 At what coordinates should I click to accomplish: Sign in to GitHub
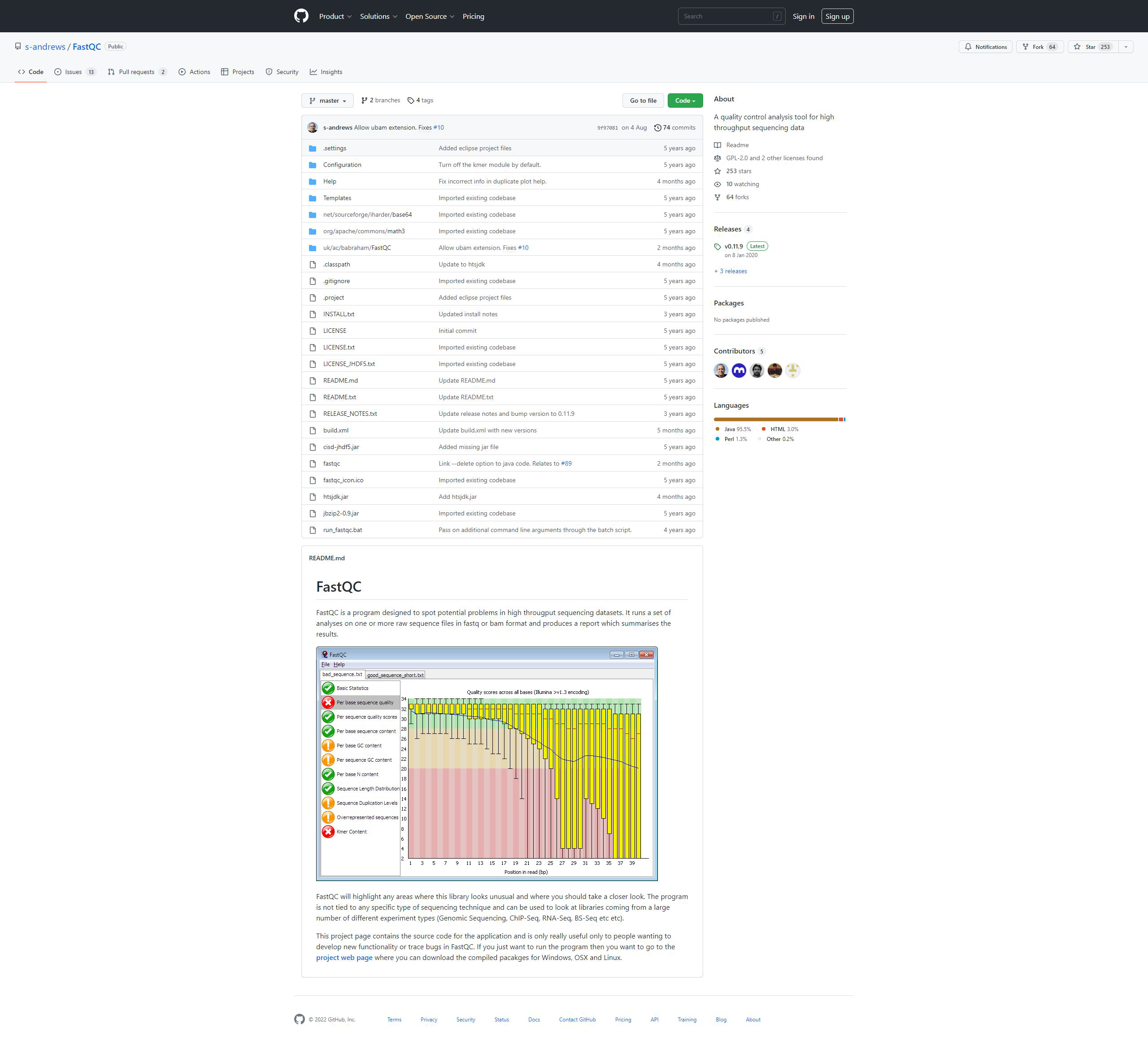click(803, 17)
